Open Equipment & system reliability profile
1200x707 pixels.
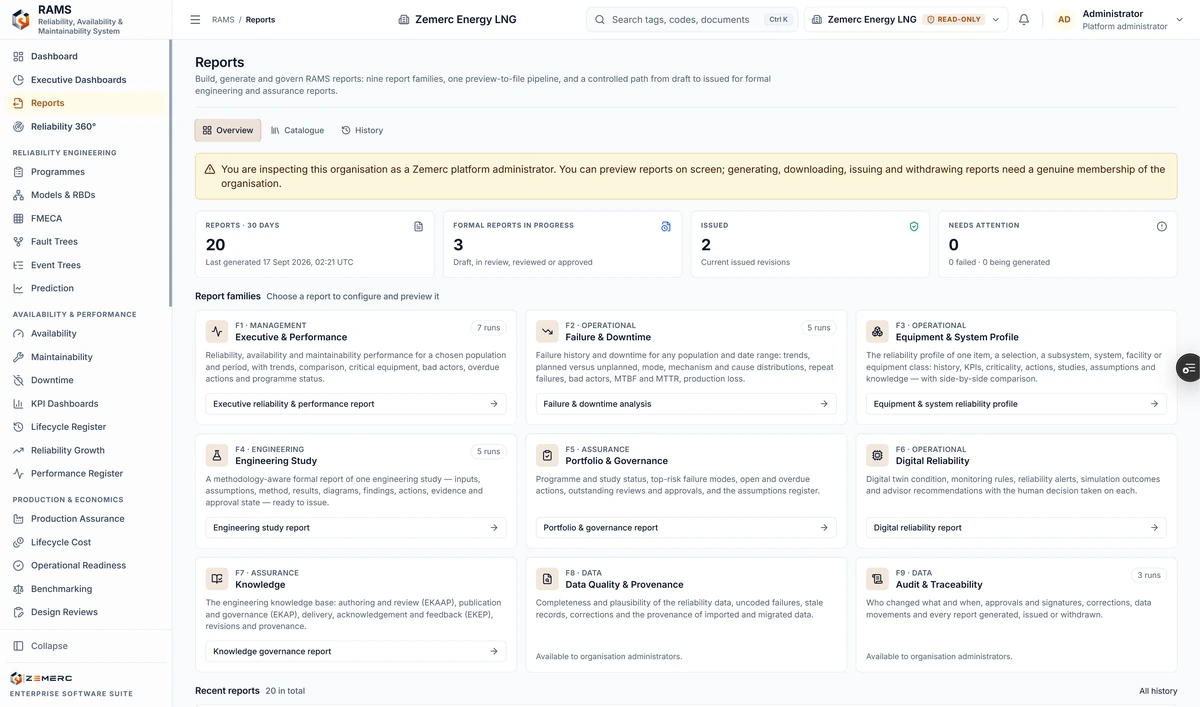[x=1016, y=404]
